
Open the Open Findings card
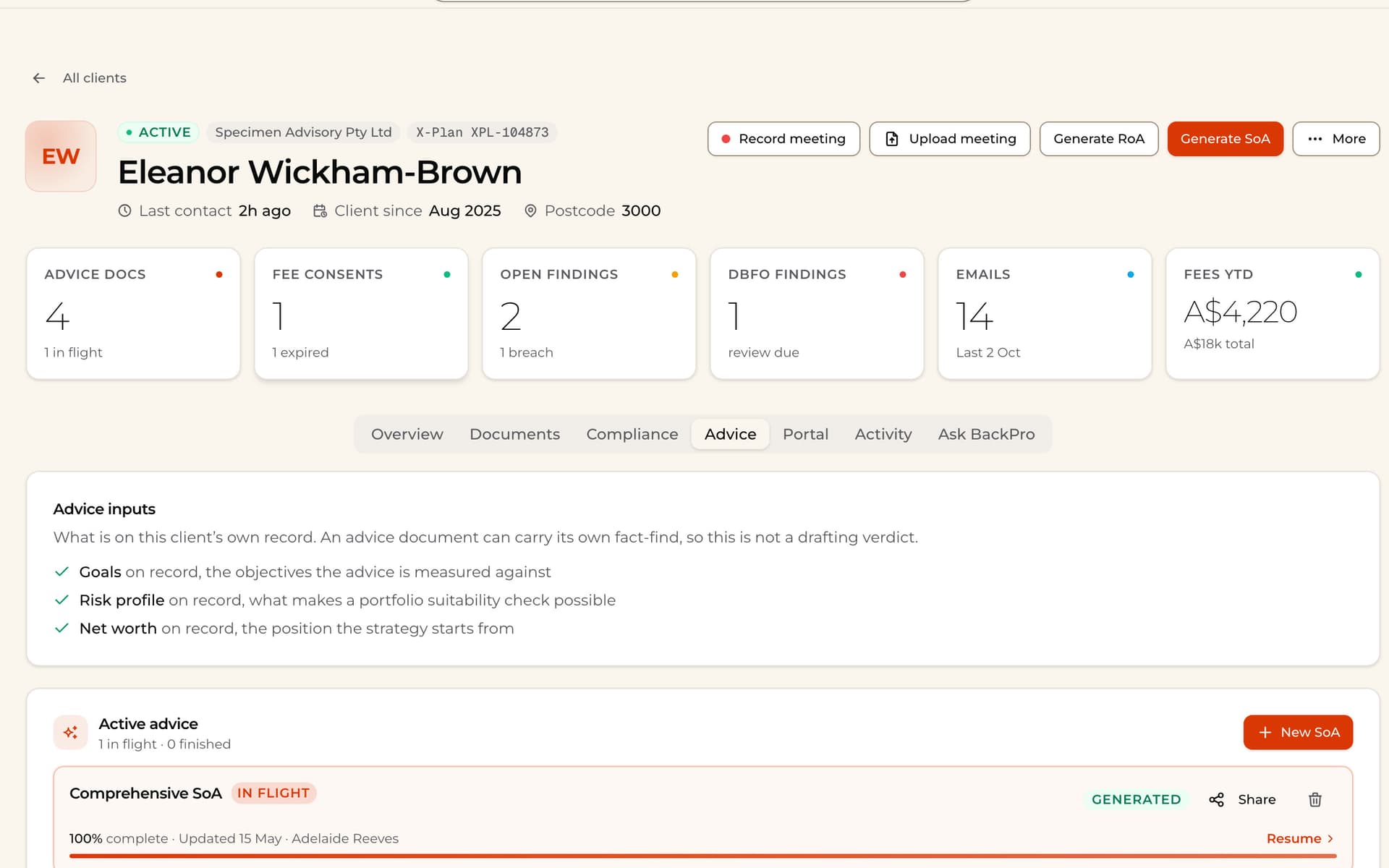[x=589, y=313]
